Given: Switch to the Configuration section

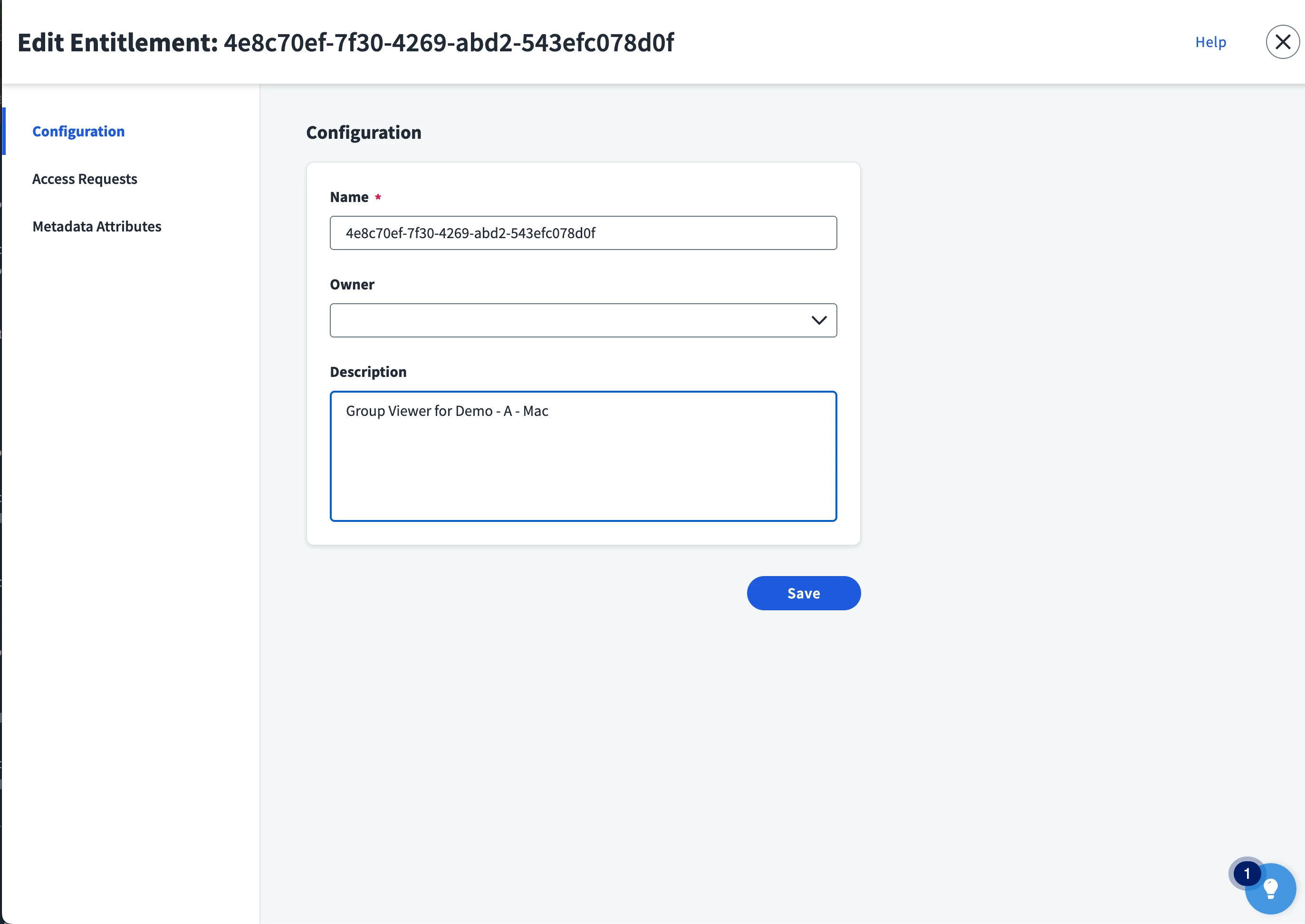Looking at the screenshot, I should coord(78,132).
